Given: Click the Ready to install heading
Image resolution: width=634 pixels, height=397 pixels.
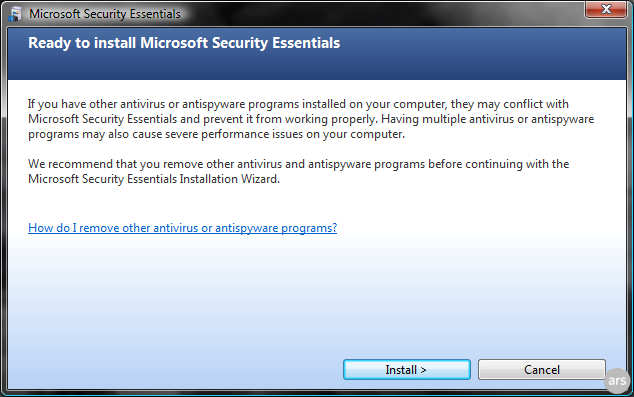Looking at the screenshot, I should pos(184,43).
